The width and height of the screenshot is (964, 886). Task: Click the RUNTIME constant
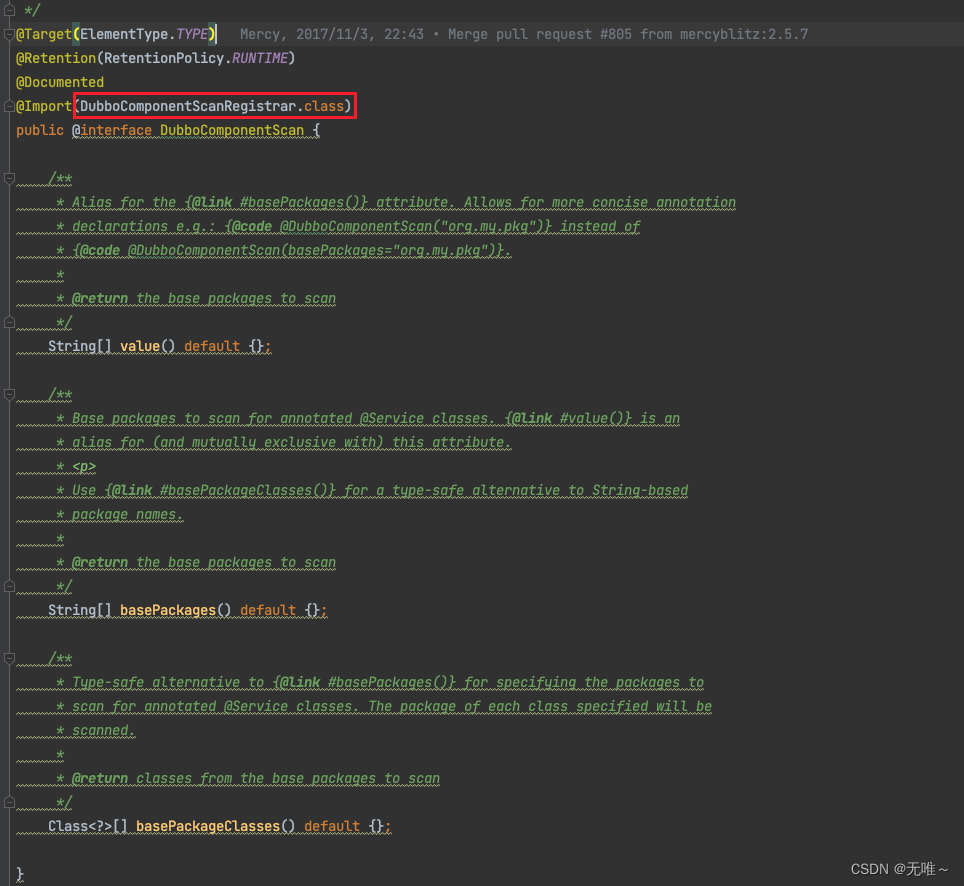pos(260,58)
